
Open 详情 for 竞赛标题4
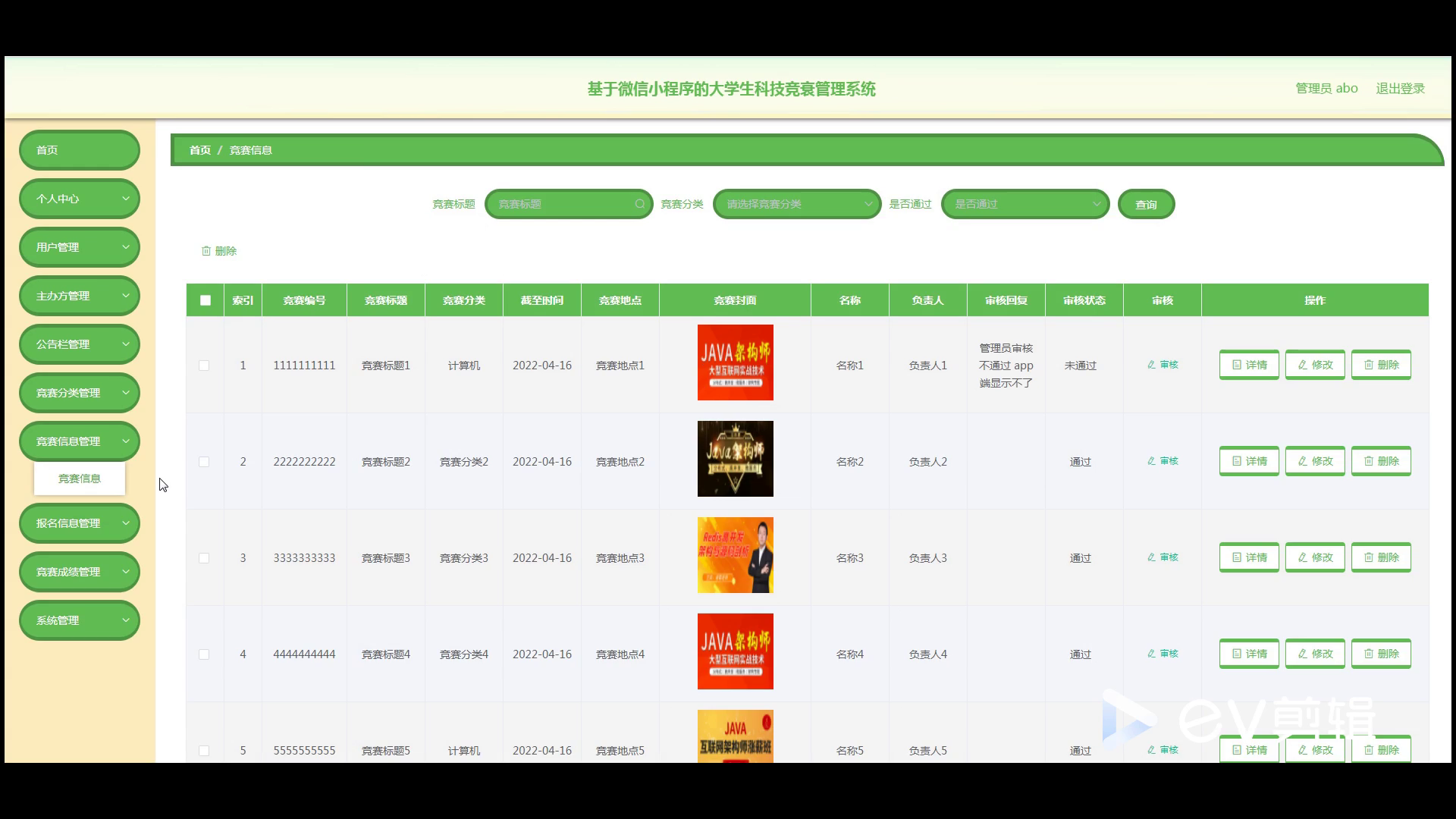[x=1249, y=654]
